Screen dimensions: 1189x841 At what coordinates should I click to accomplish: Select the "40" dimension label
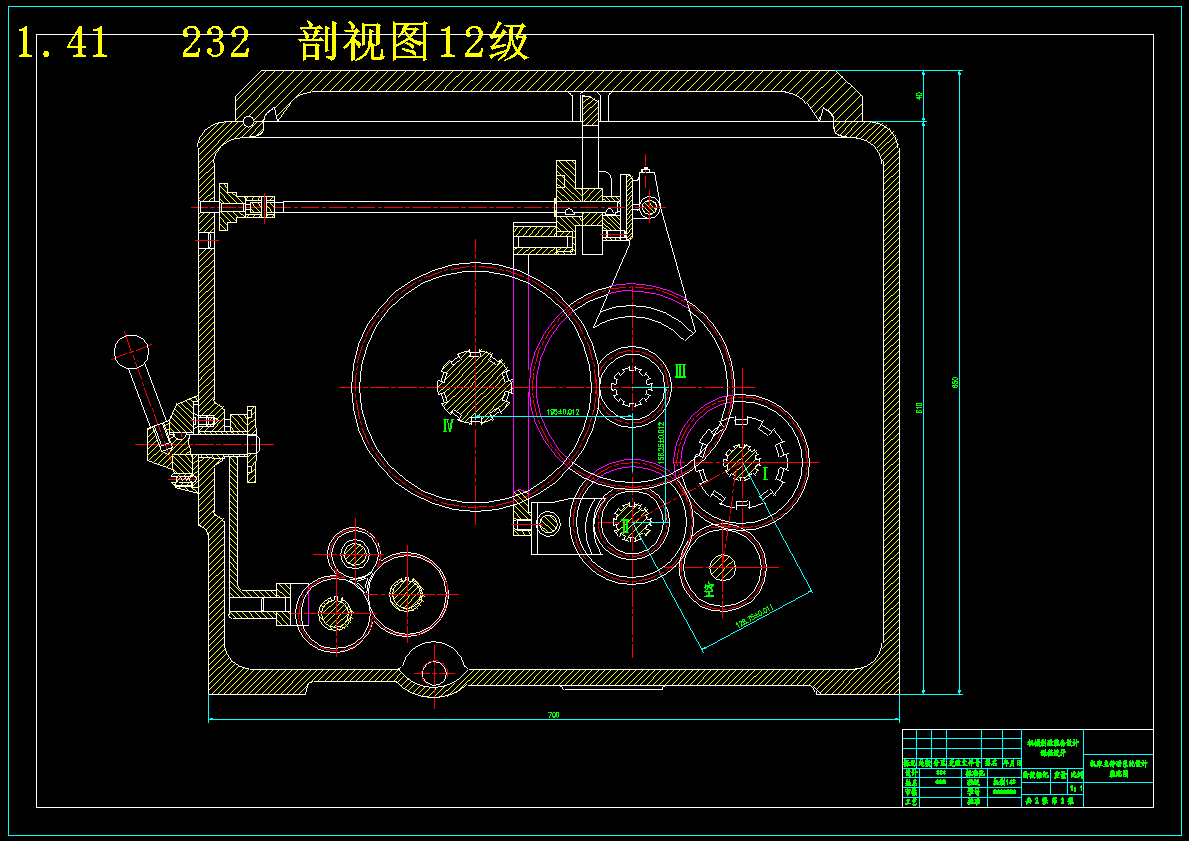pyautogui.click(x=920, y=96)
